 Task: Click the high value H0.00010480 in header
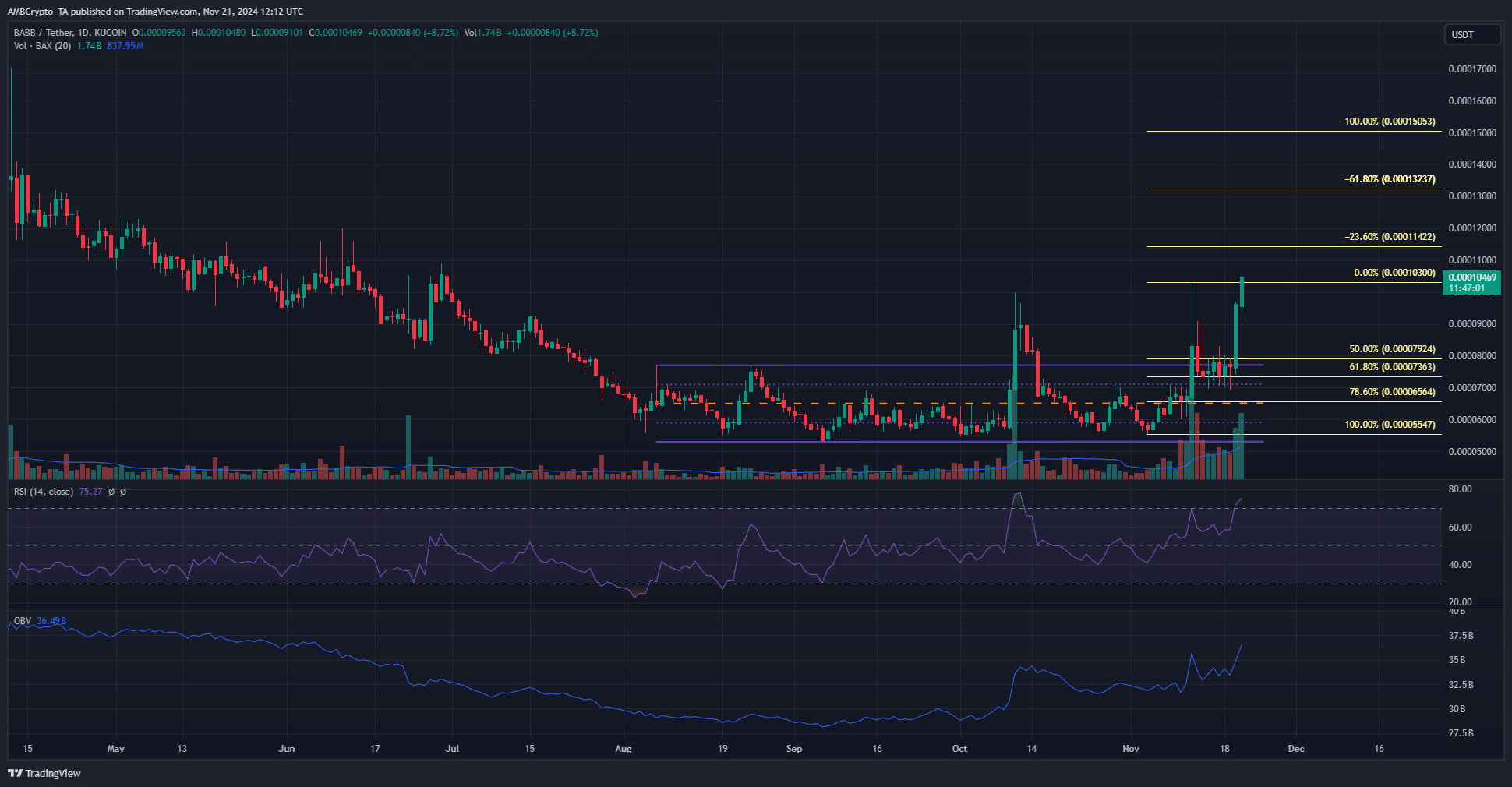coord(219,33)
